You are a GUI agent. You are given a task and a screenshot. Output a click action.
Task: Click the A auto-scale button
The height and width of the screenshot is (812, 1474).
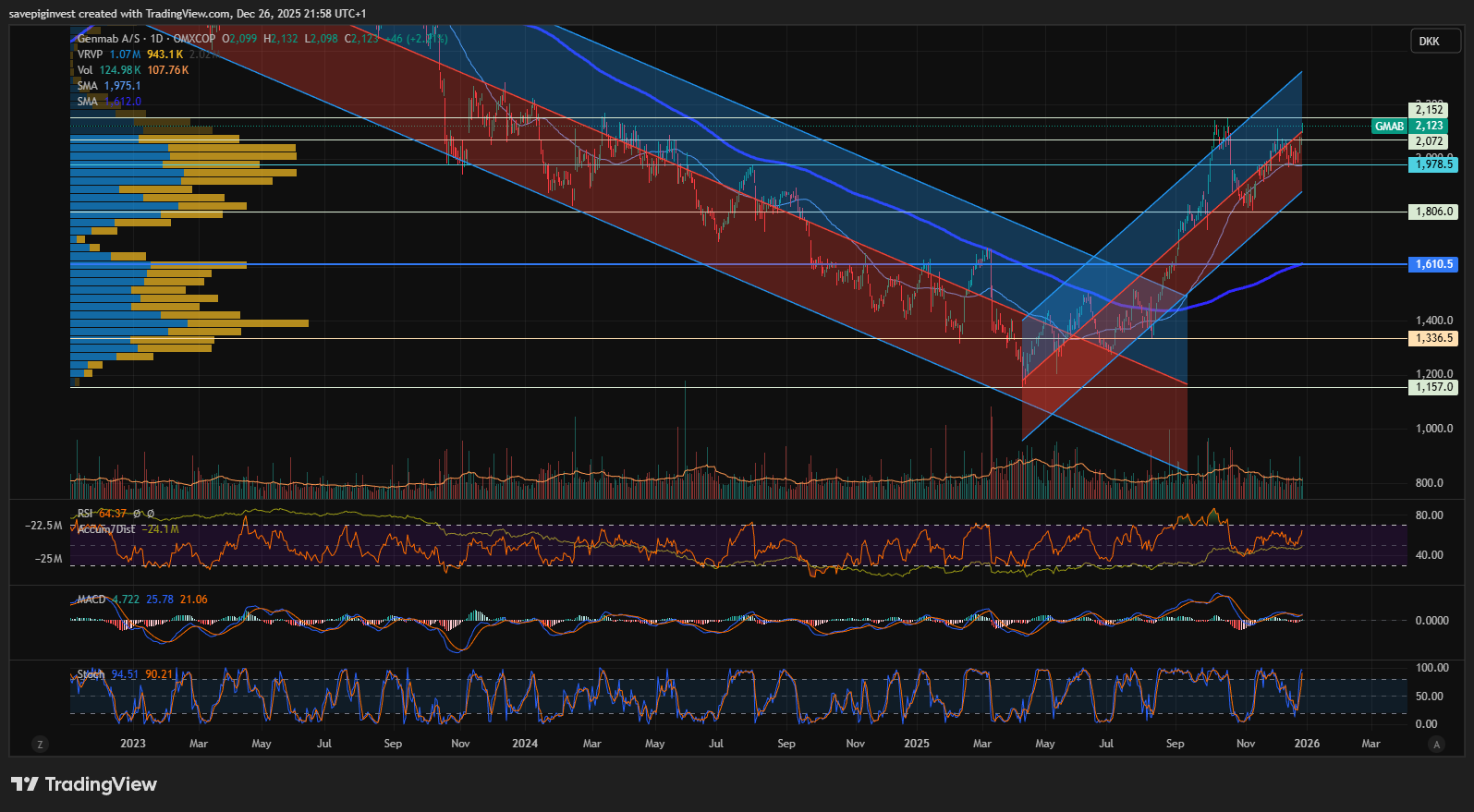tap(1435, 744)
